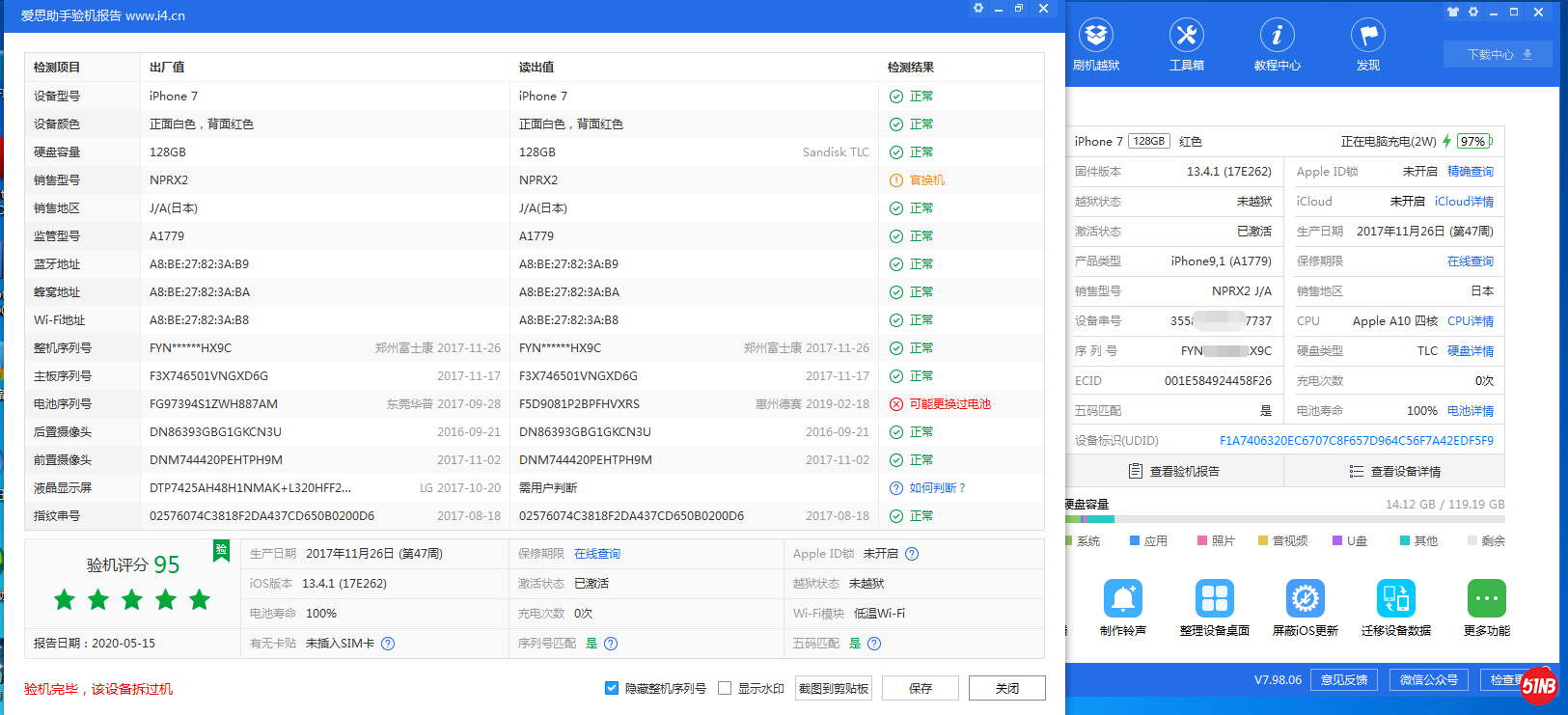
Task: Open the 教程中心 tutorial center icon
Action: (x=1277, y=37)
